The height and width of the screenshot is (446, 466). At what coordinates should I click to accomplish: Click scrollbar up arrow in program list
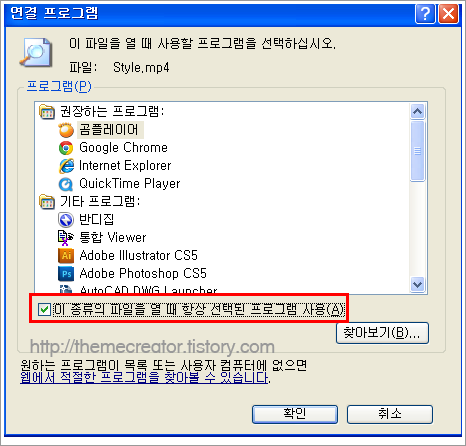[x=418, y=111]
